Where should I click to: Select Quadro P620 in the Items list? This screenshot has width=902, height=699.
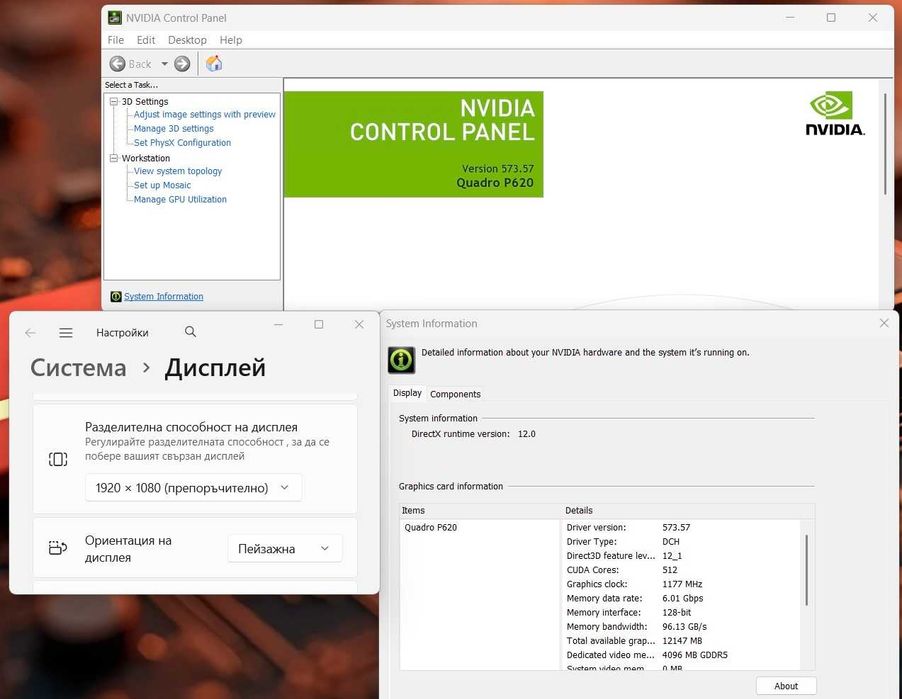430,527
